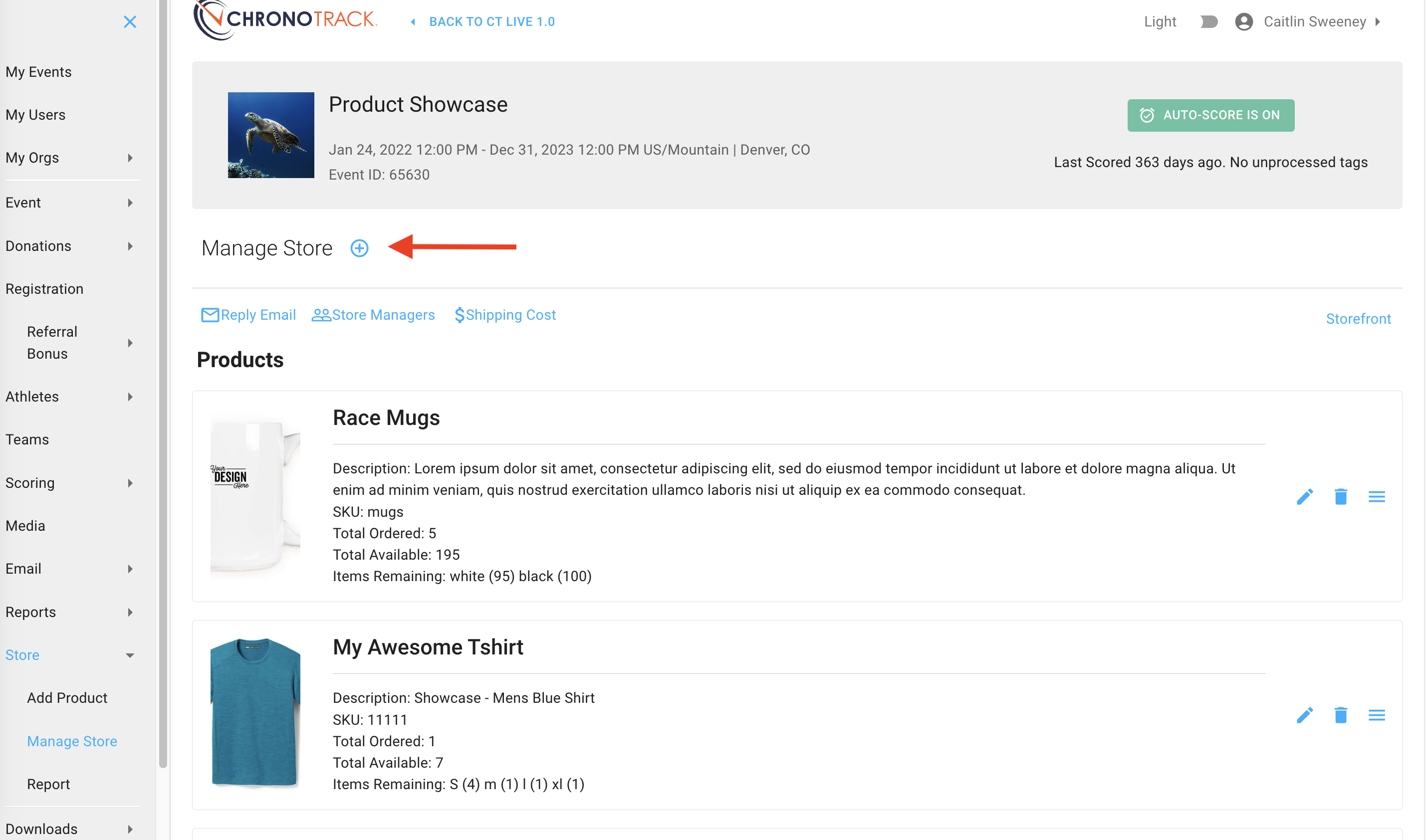Open Reply Email via the envelope icon
Viewport: 1426px width, 840px height.
(x=210, y=315)
